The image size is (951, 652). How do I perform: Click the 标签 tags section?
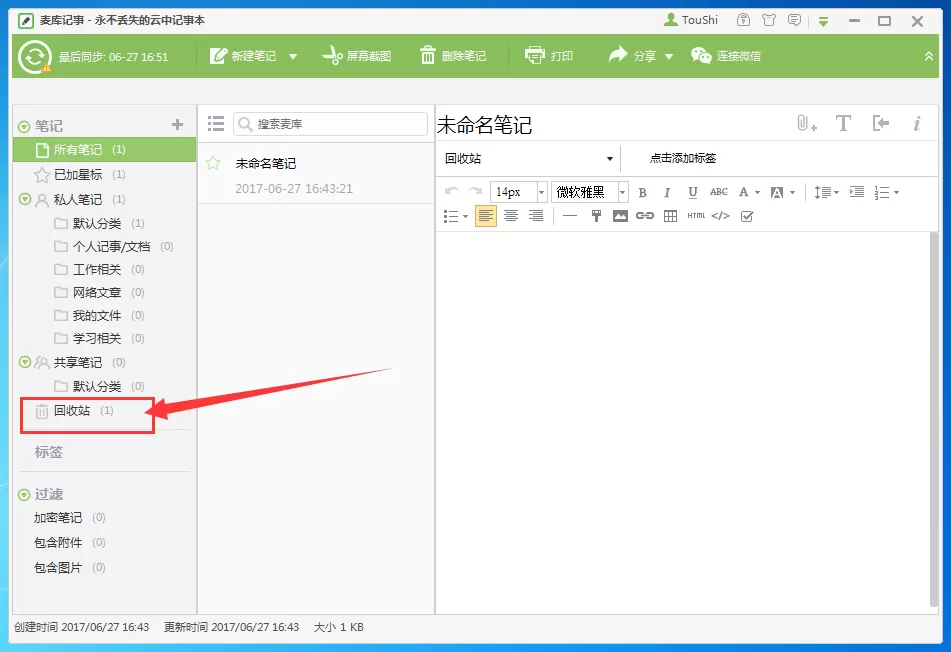point(49,452)
